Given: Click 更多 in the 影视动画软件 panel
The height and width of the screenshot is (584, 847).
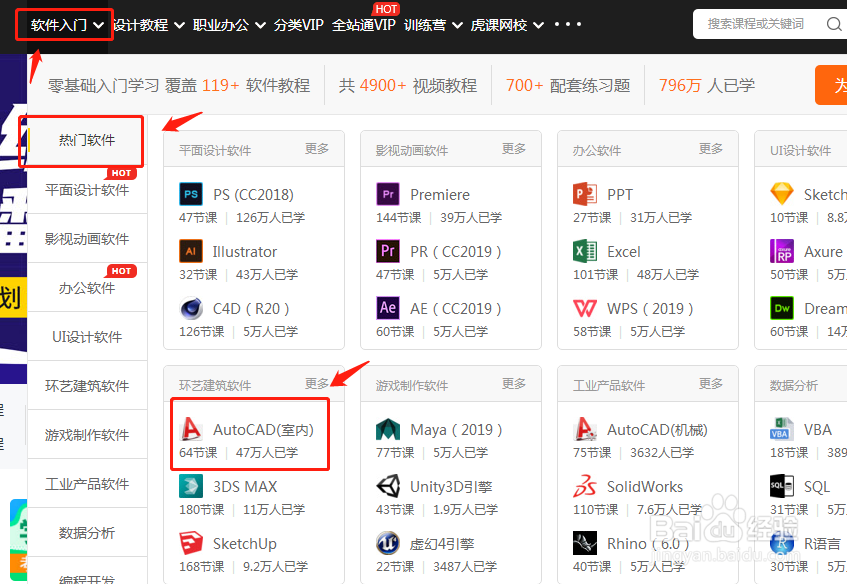Looking at the screenshot, I should coord(514,149).
